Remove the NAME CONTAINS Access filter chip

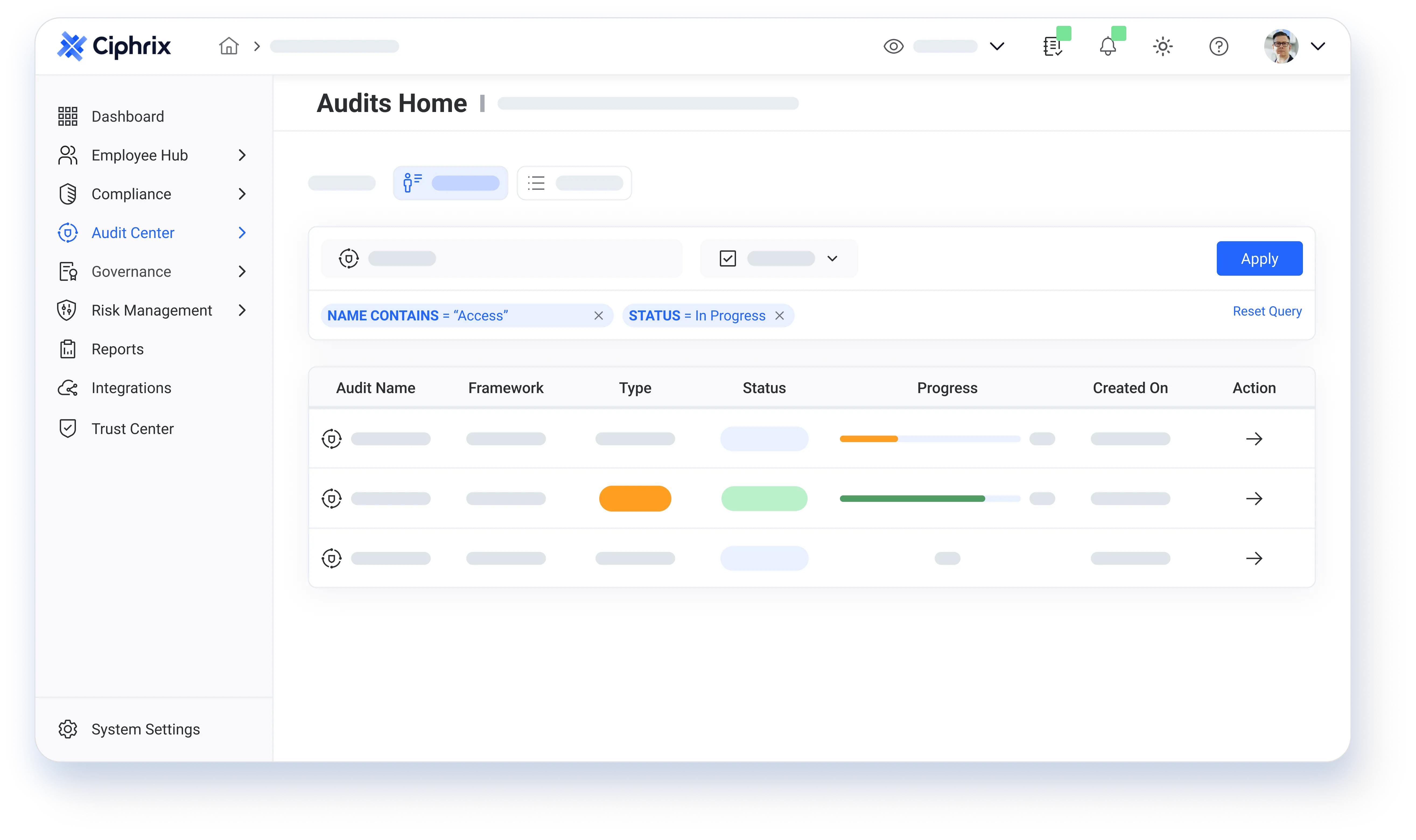coord(598,316)
